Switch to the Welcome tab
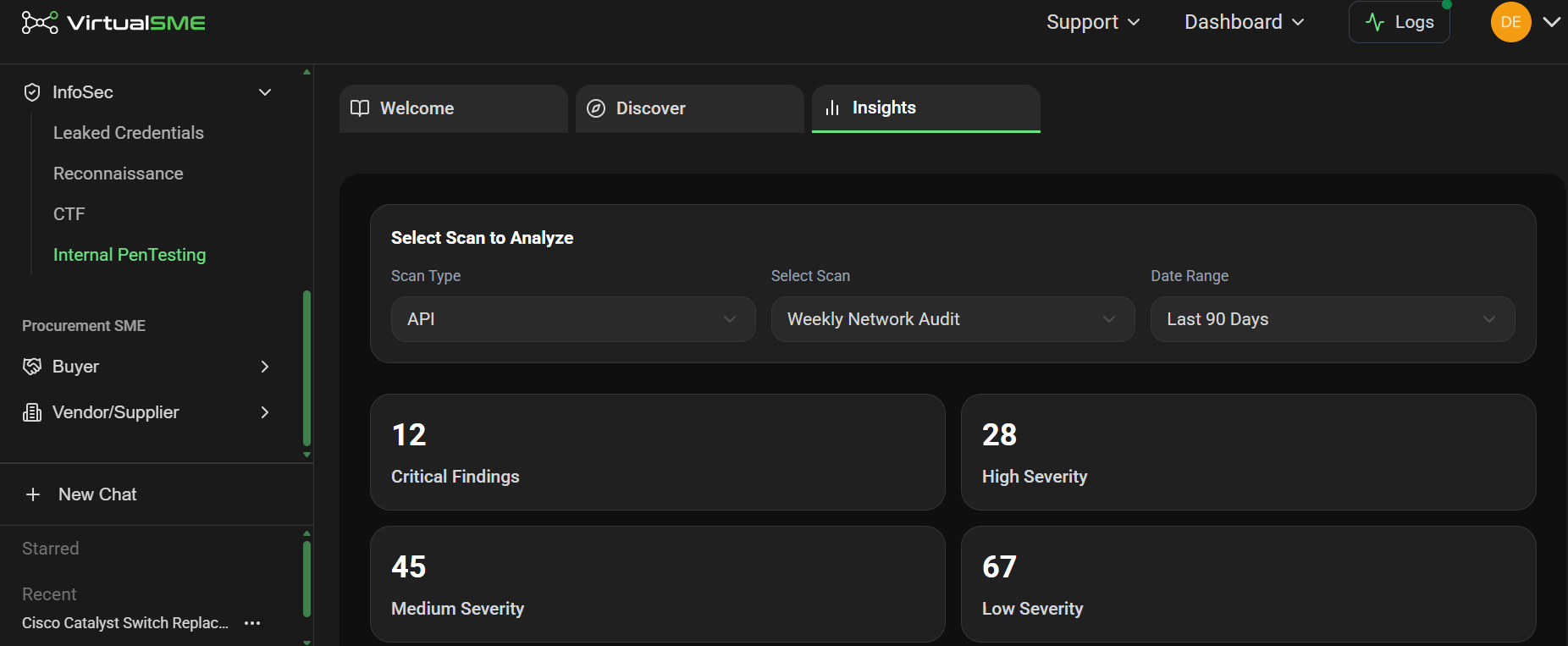 coord(454,108)
